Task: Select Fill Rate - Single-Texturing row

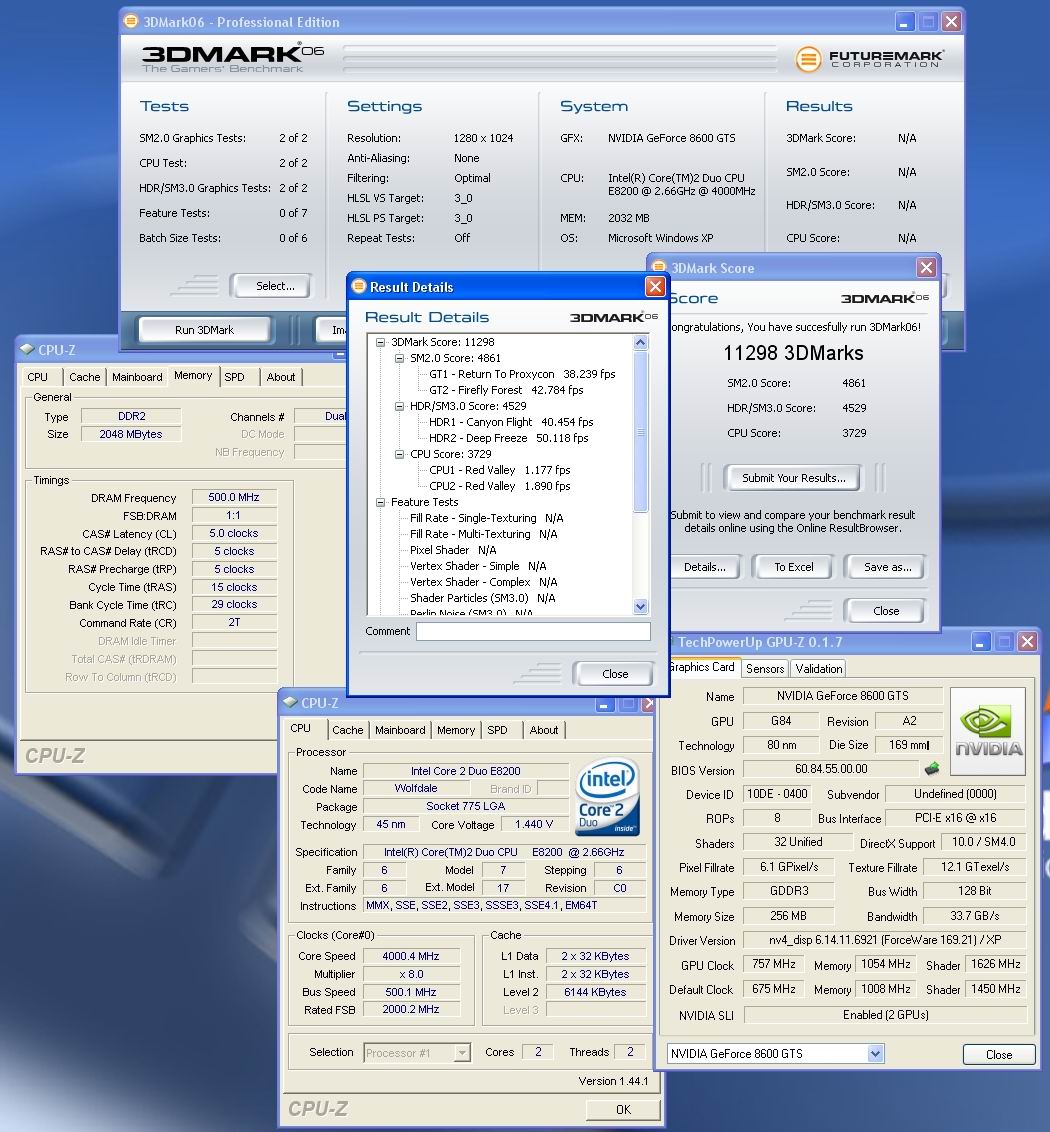Action: click(x=487, y=518)
